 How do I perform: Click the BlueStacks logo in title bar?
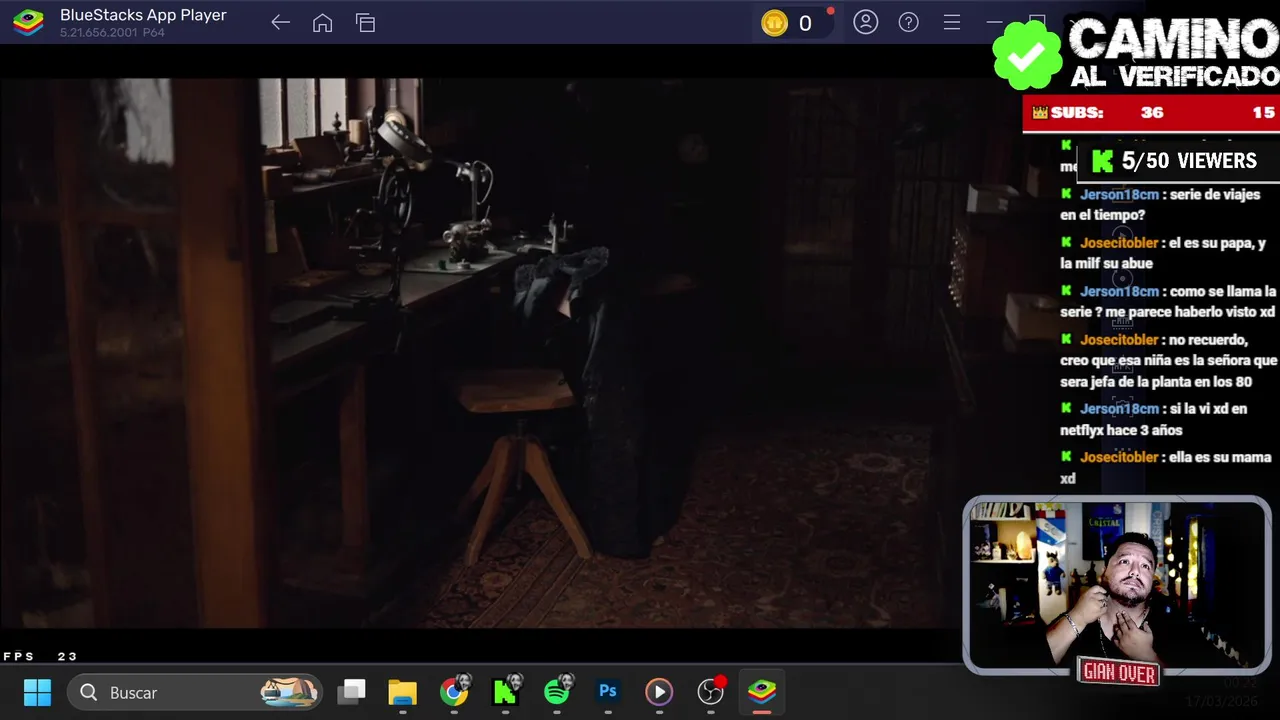click(x=28, y=22)
